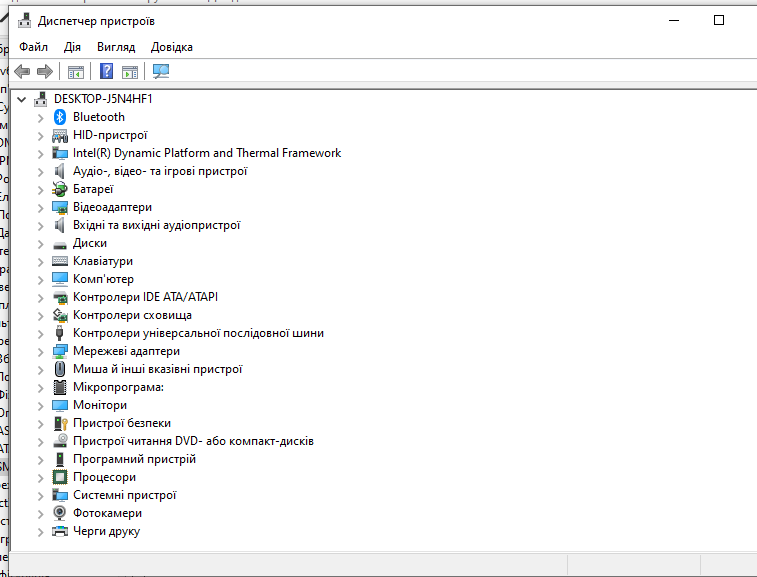Viewport: 757px width, 577px height.
Task: Click the Батареї battery icon
Action: [60, 189]
